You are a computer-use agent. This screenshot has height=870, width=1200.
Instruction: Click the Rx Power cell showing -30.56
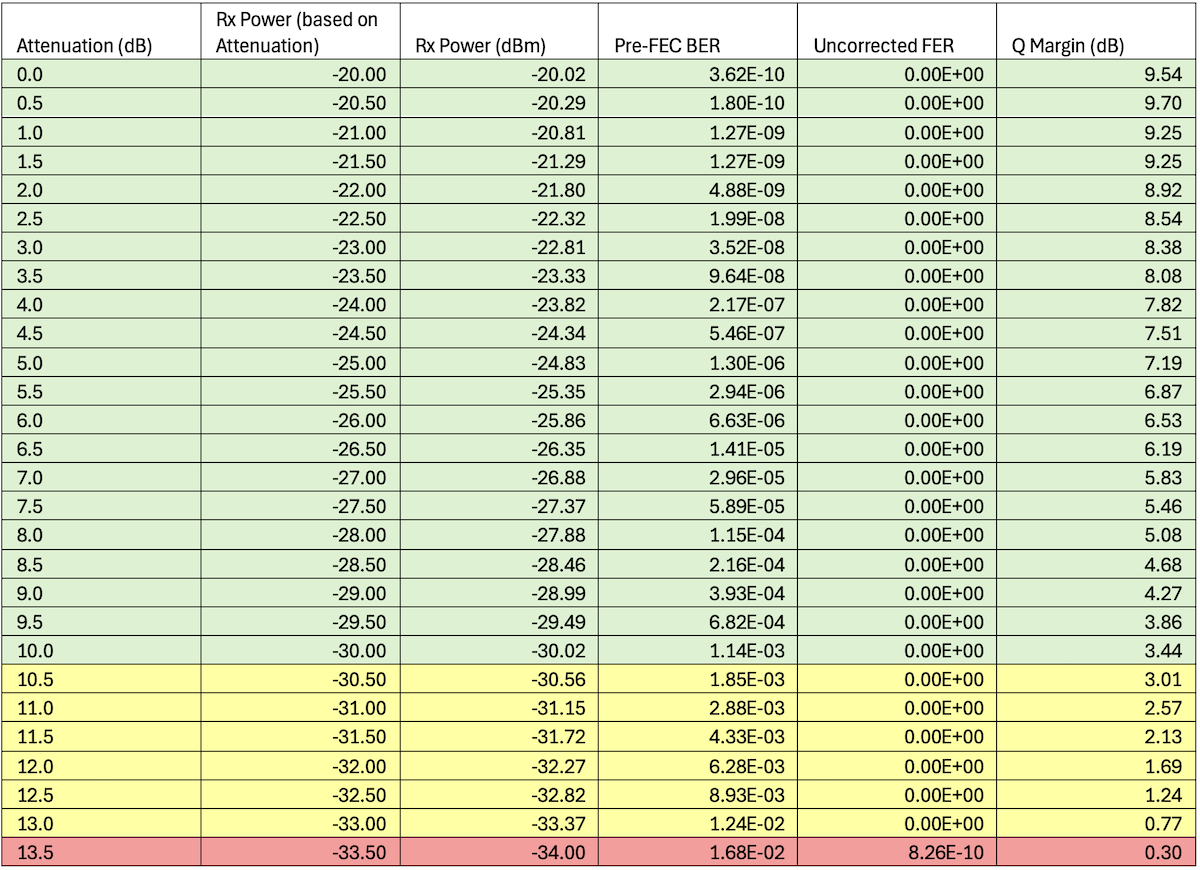pyautogui.click(x=499, y=680)
